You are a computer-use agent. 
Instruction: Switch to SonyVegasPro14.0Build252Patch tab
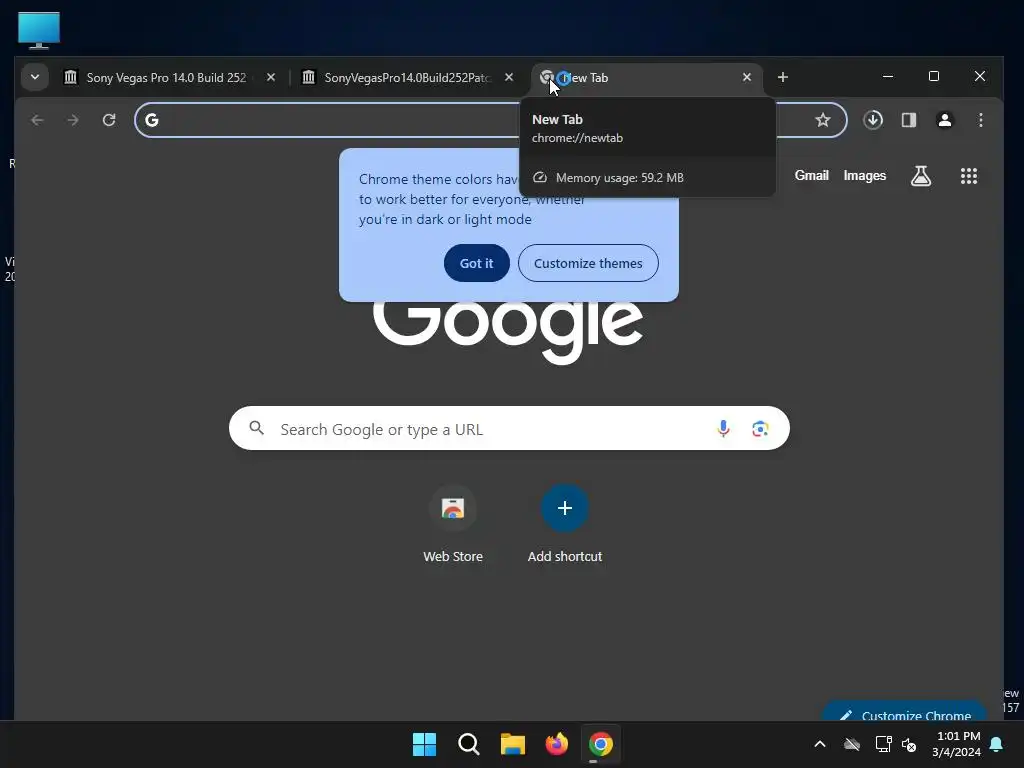pyautogui.click(x=408, y=78)
